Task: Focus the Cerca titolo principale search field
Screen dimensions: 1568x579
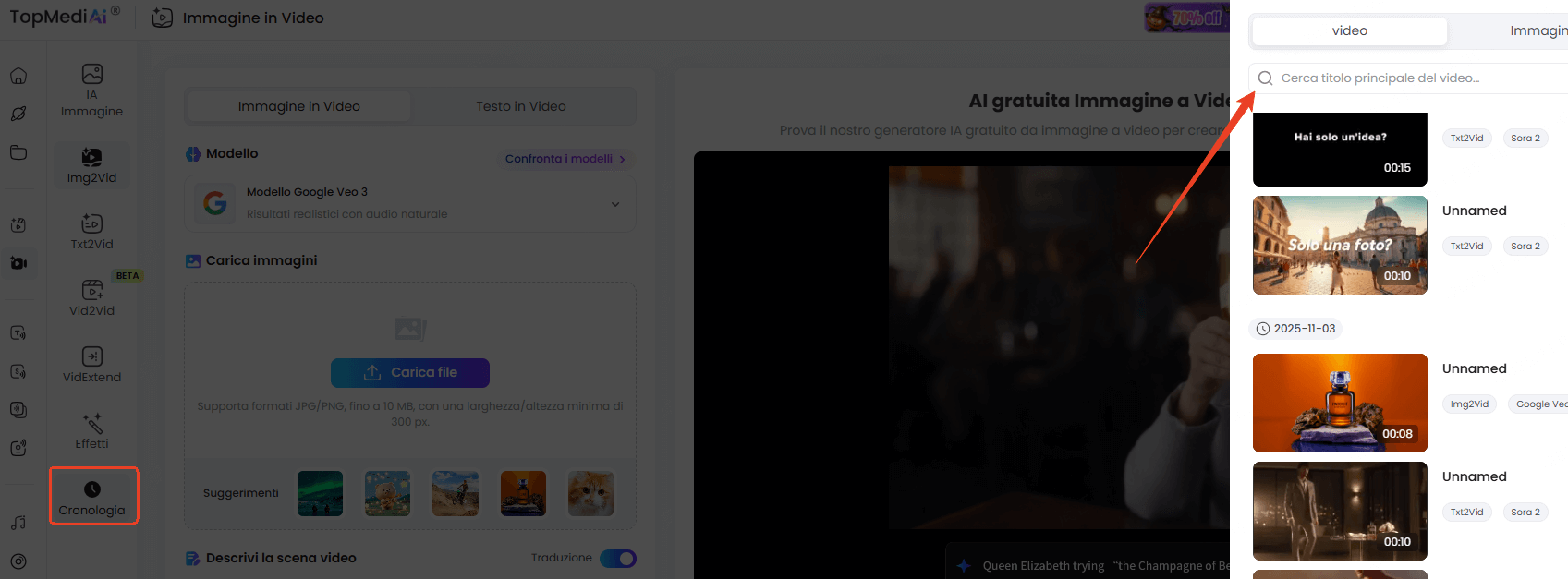Action: pyautogui.click(x=1408, y=78)
